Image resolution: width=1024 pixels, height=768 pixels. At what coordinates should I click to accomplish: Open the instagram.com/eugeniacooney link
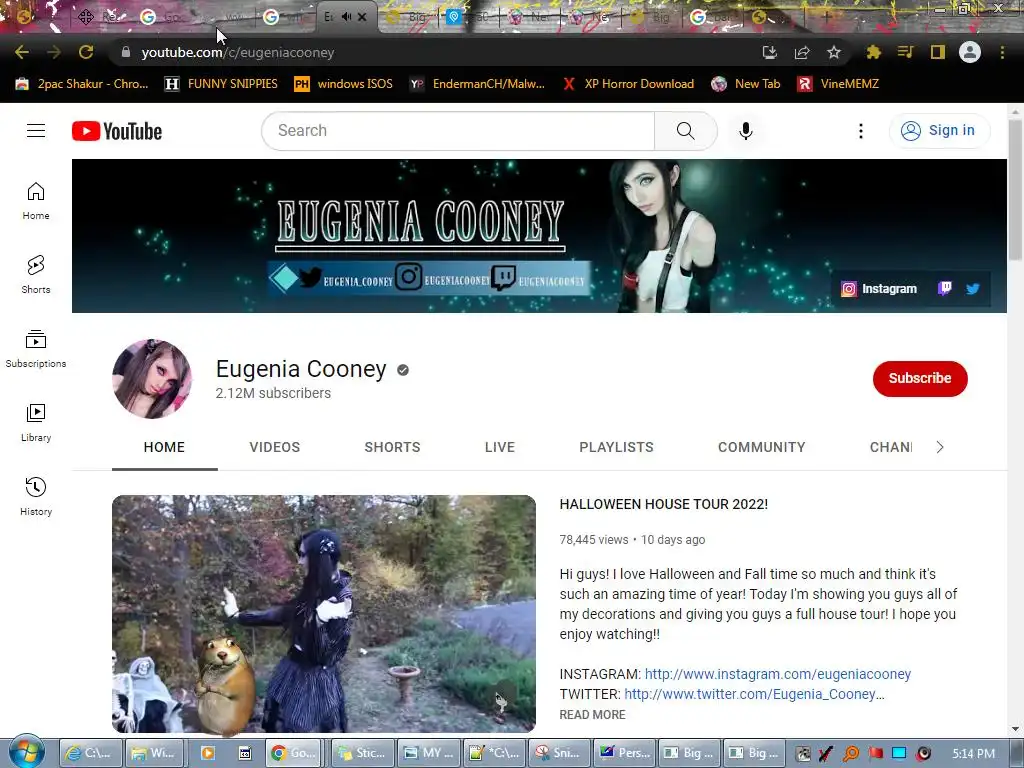[x=778, y=674]
